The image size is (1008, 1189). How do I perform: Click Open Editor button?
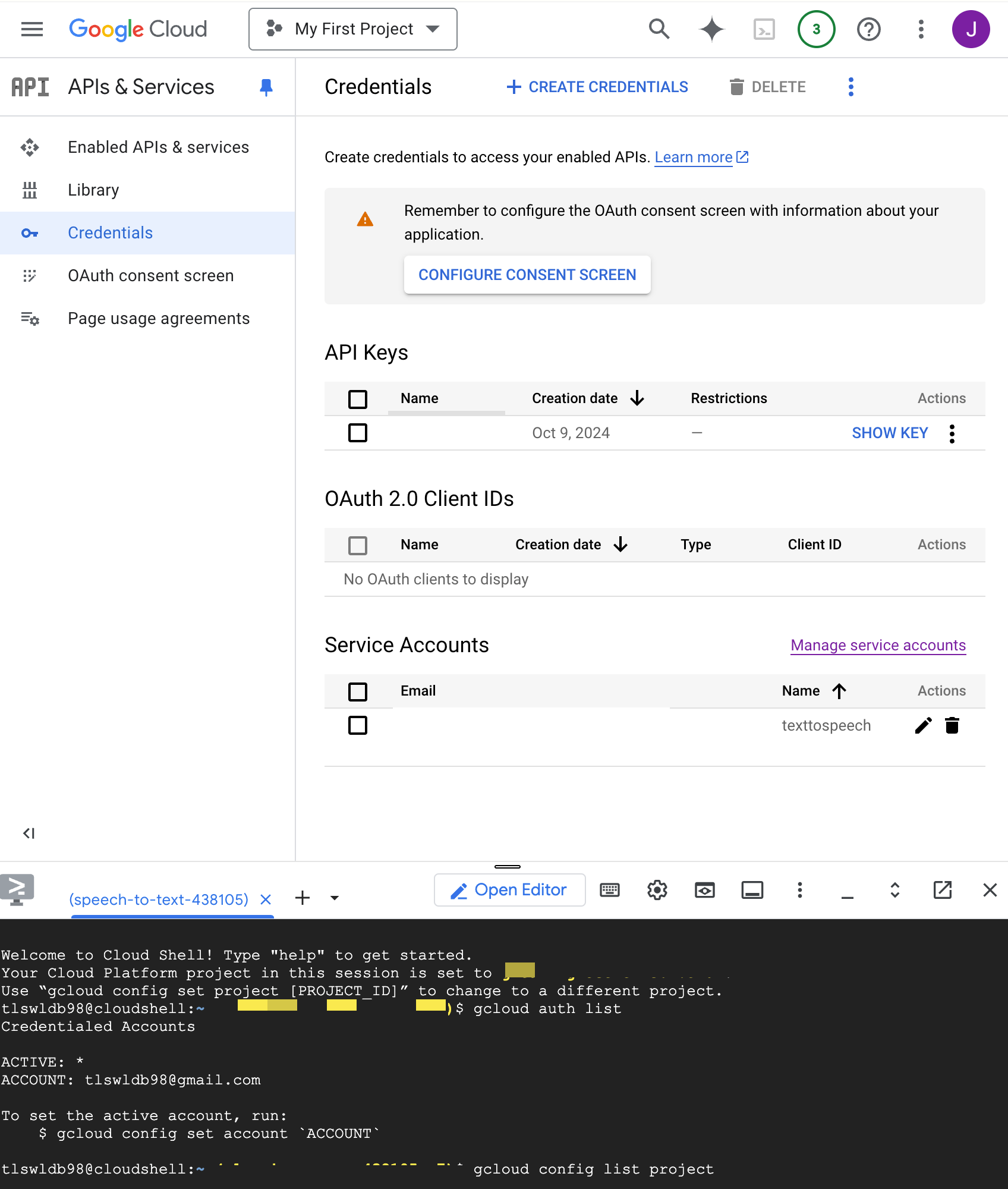click(509, 890)
